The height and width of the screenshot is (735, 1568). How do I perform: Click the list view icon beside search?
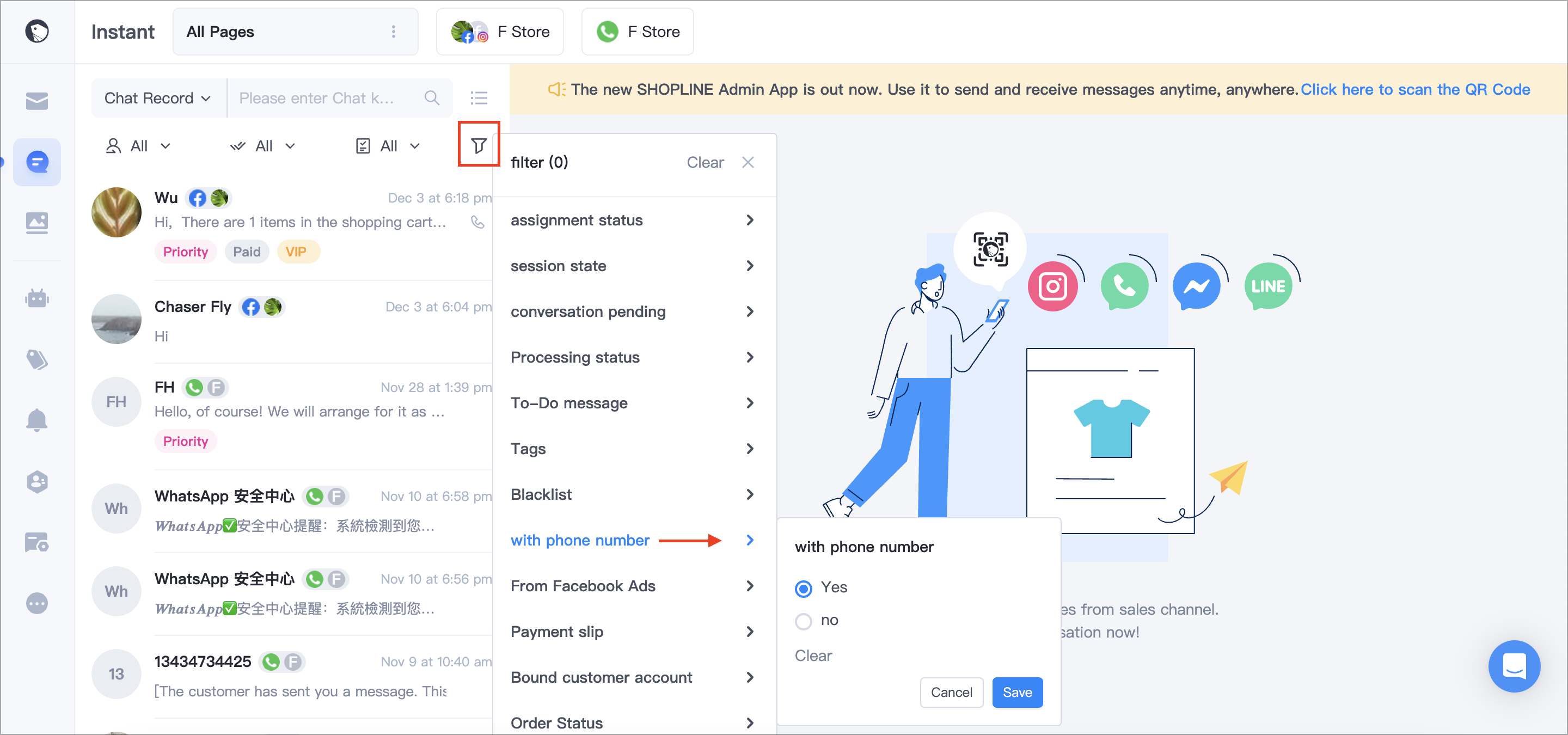(x=479, y=98)
